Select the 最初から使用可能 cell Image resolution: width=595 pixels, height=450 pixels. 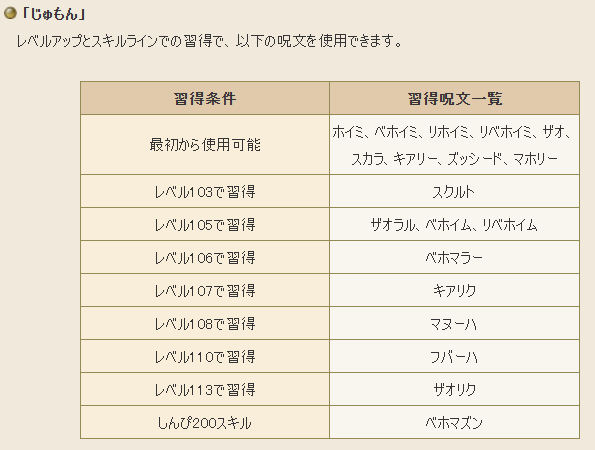(205, 145)
